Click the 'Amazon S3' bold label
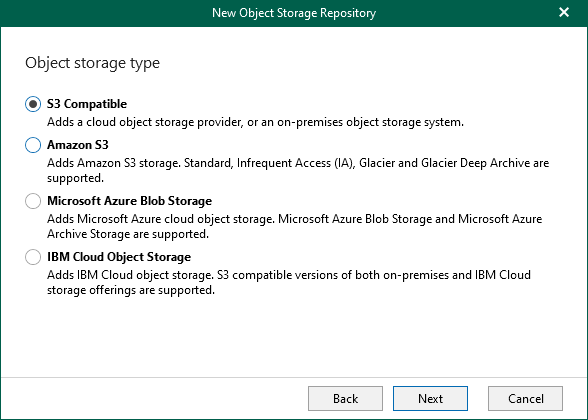The image size is (588, 420). pos(78,145)
